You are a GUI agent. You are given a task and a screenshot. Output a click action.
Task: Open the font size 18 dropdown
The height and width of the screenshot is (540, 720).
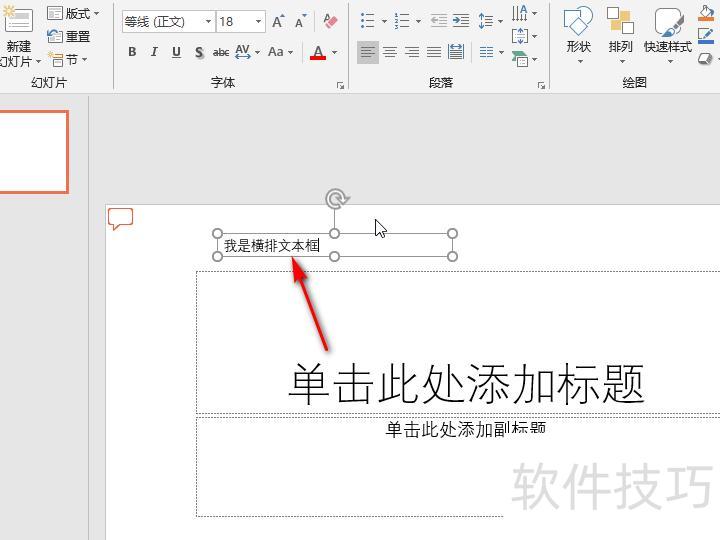click(x=258, y=22)
